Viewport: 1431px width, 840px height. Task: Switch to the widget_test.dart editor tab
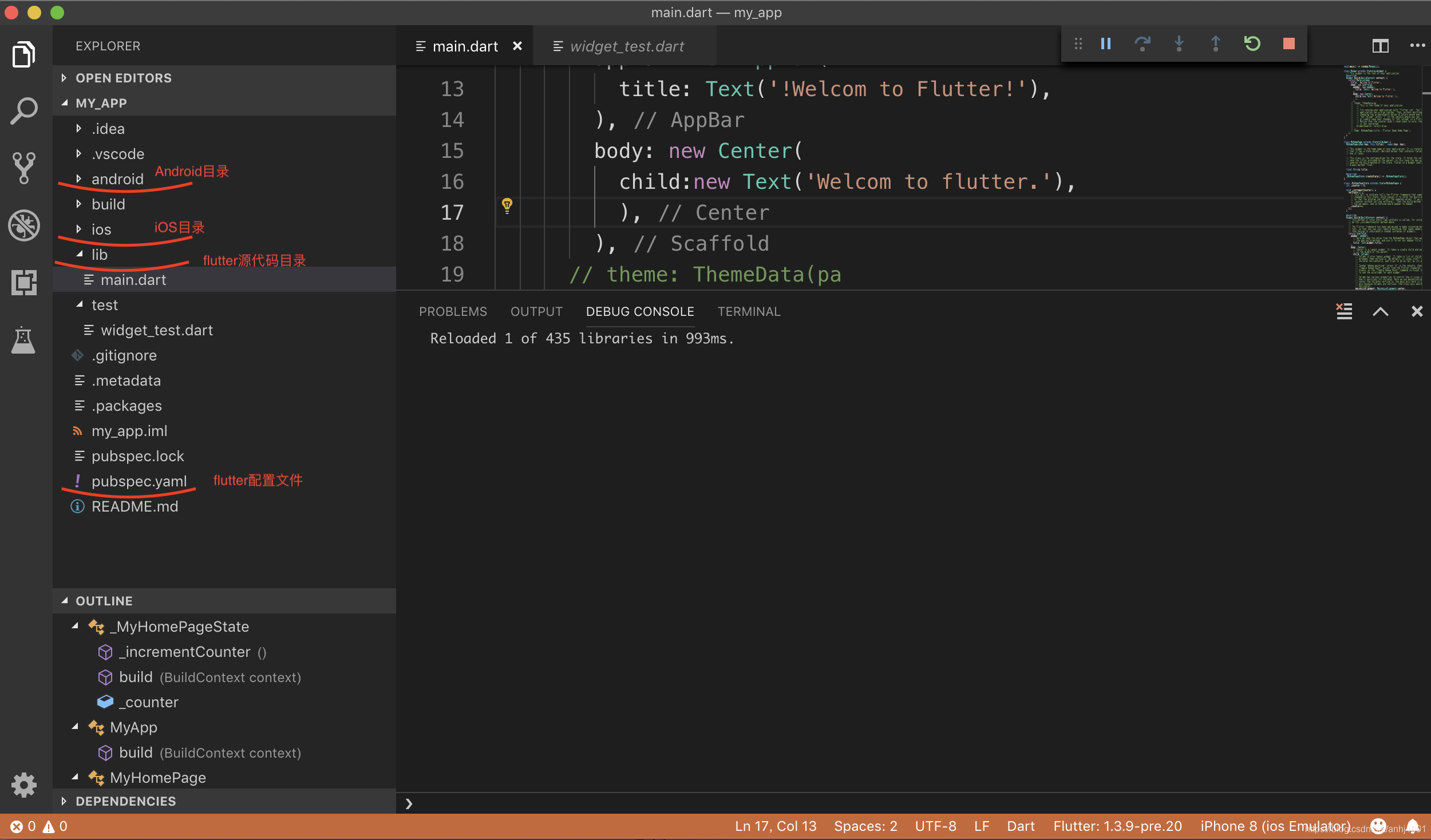tap(625, 46)
